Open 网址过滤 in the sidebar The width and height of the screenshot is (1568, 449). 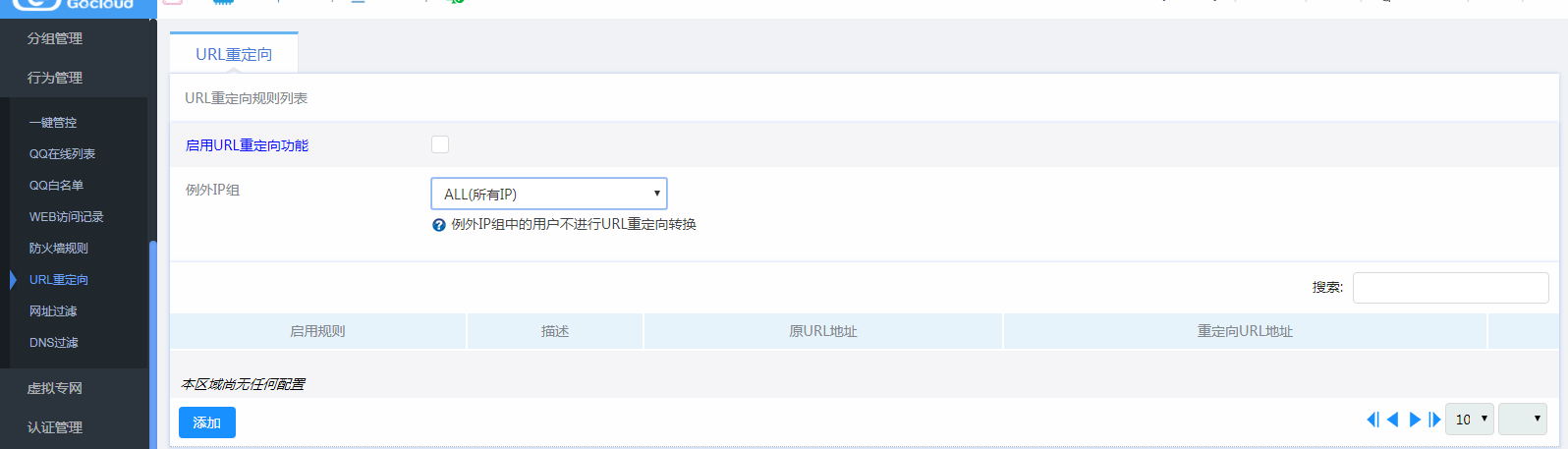(53, 311)
